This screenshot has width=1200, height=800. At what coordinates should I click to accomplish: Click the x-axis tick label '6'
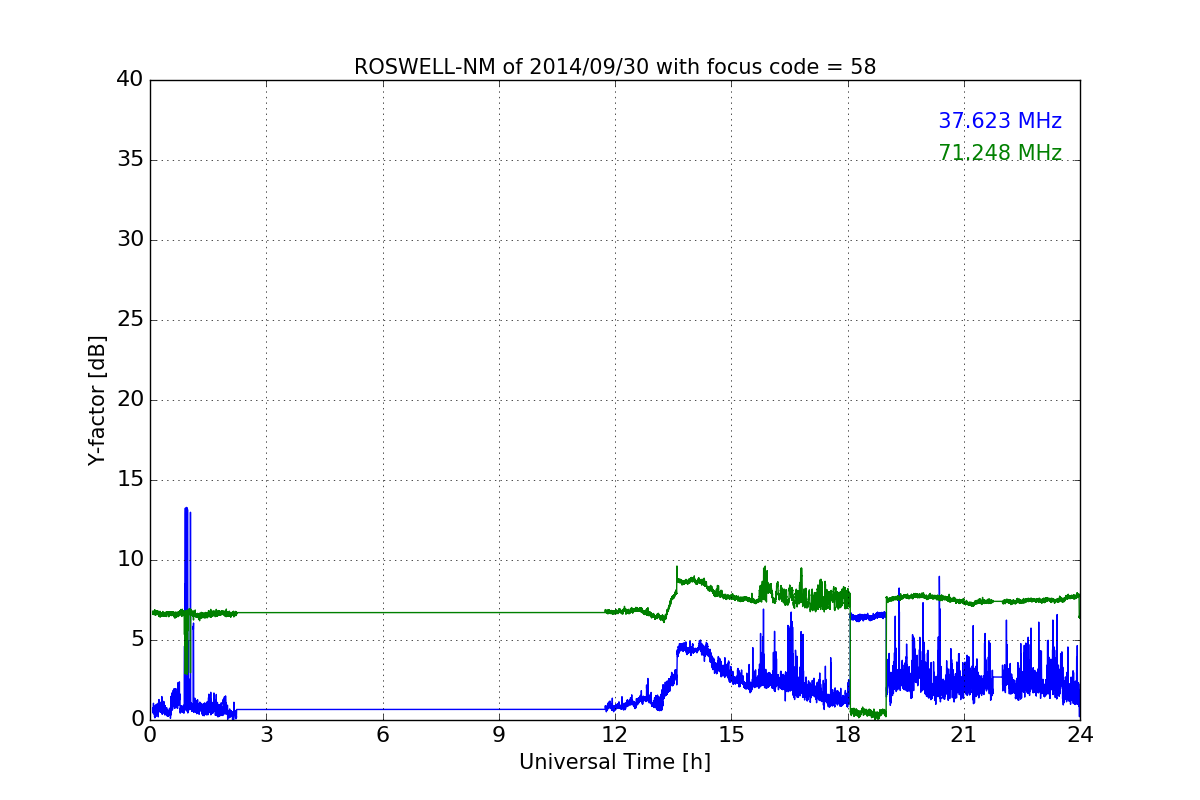click(x=383, y=734)
